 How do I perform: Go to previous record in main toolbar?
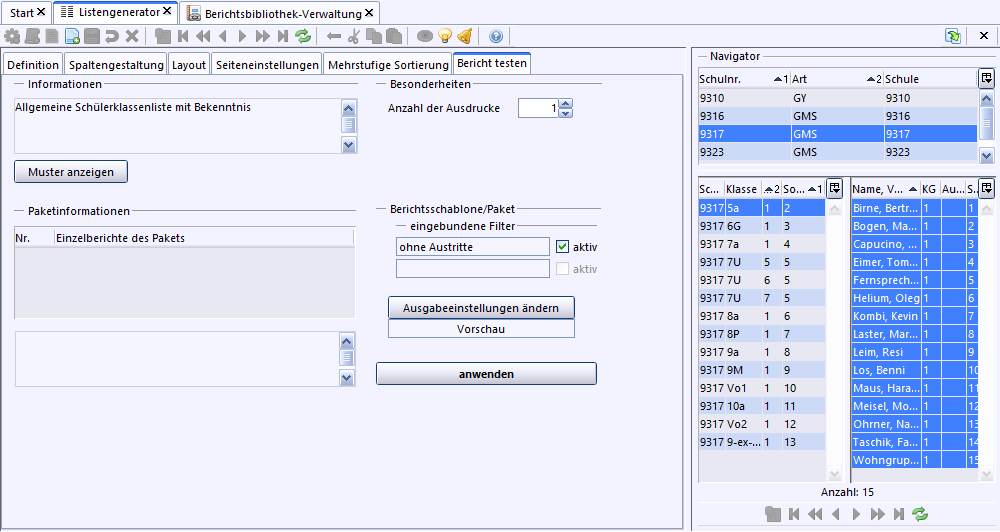click(223, 36)
